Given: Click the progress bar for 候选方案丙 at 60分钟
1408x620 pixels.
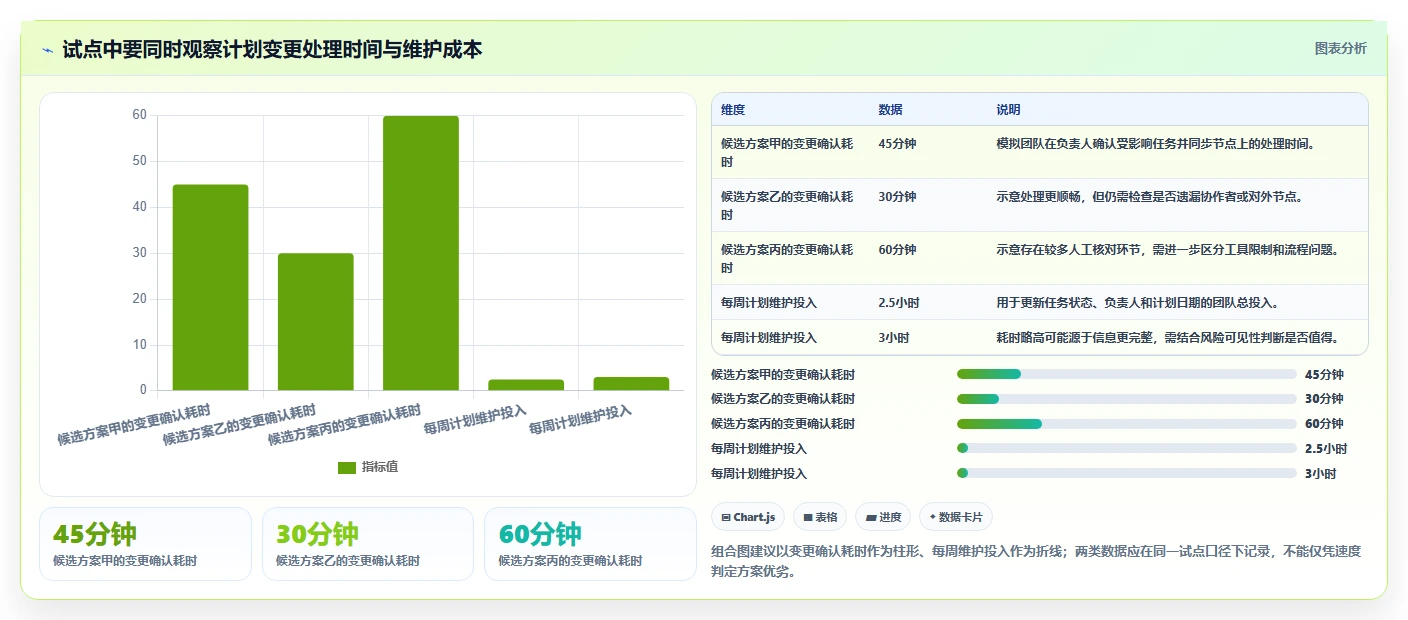Looking at the screenshot, I should pyautogui.click(x=1127, y=424).
